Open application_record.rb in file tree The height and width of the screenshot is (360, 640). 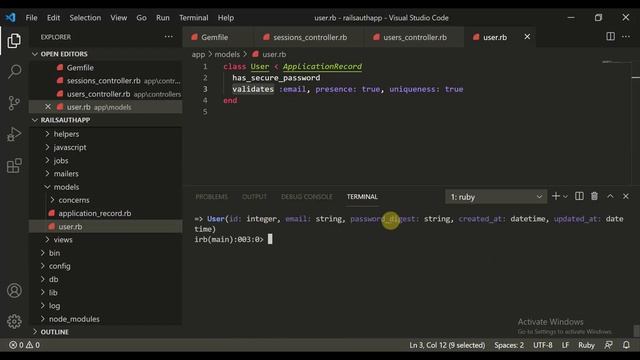(95, 213)
